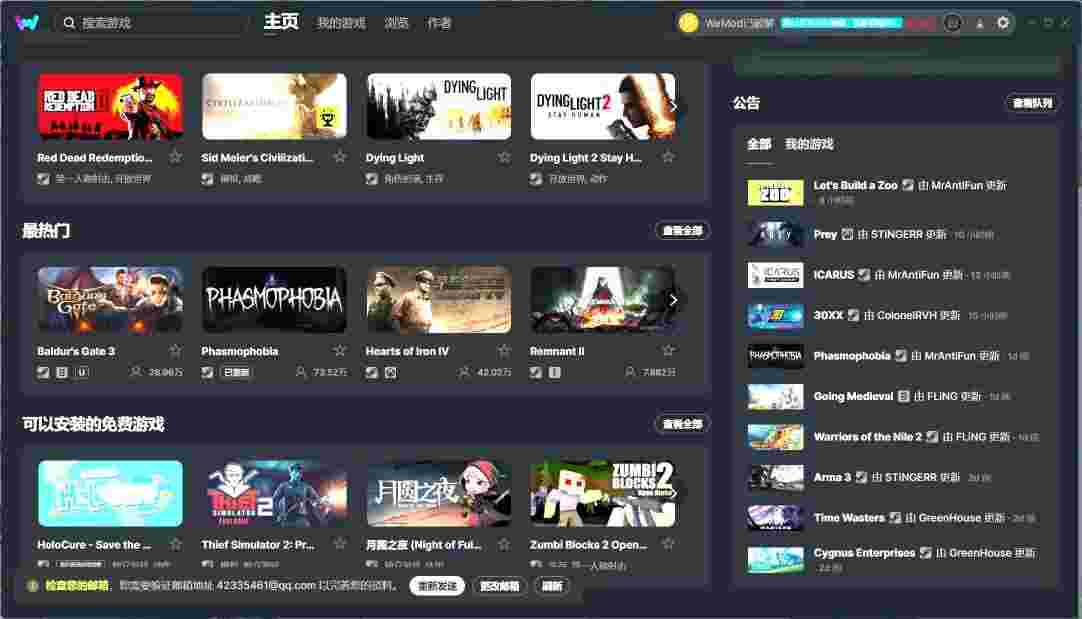The width and height of the screenshot is (1082, 619).
Task: Open the settings gear icon
Action: coord(1003,23)
